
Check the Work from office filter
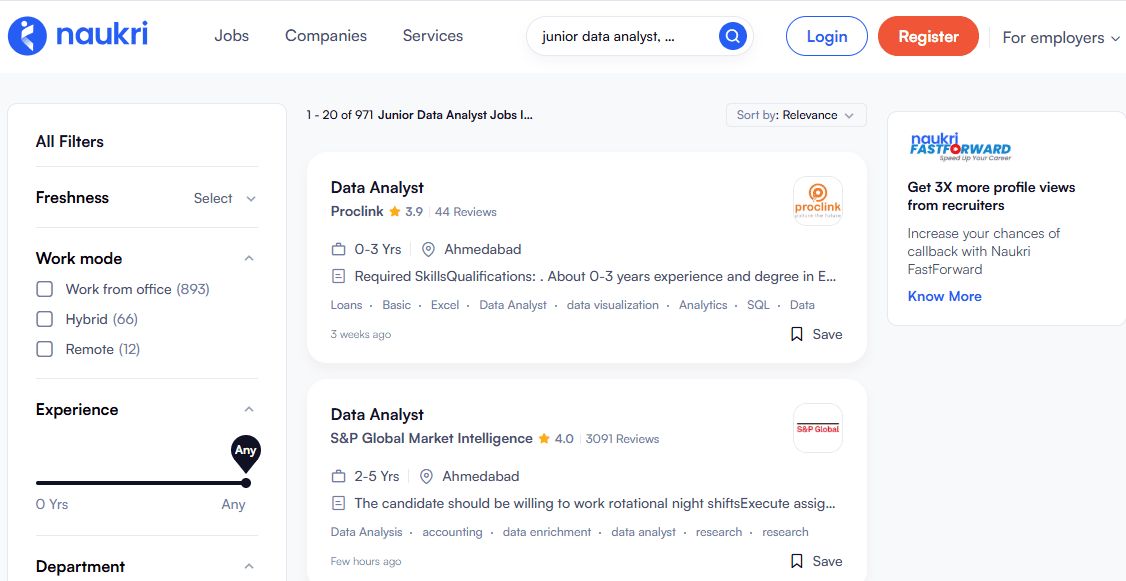(x=44, y=288)
